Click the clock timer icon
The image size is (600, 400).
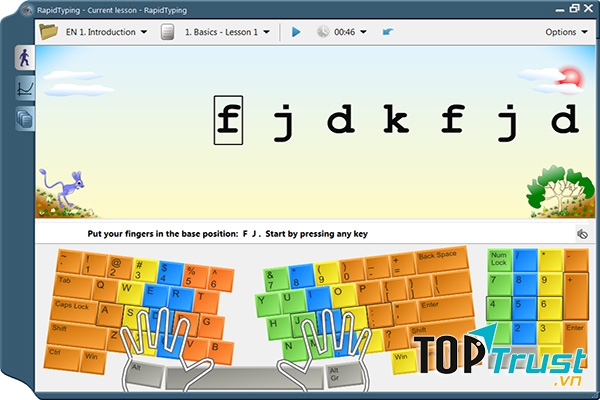point(323,32)
